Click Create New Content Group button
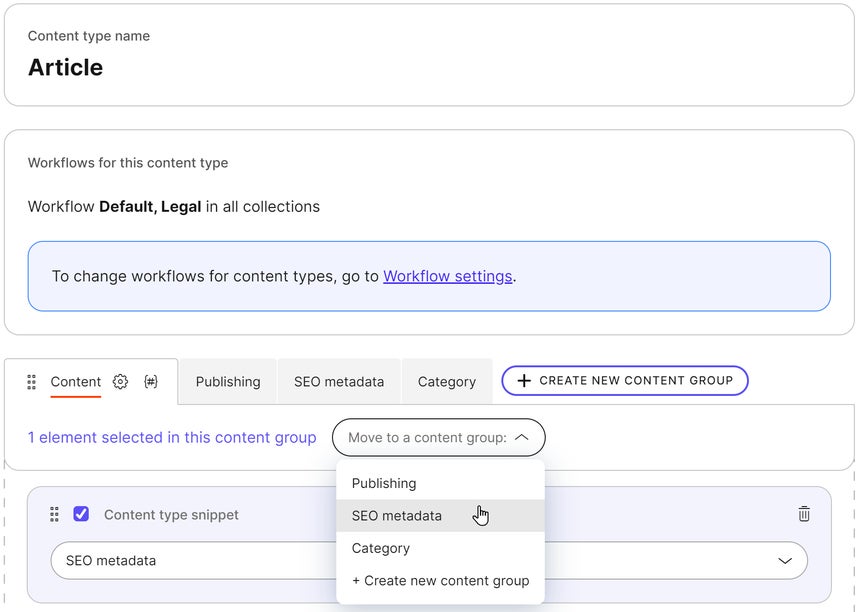Screen dimensions: 862x612 tap(625, 381)
